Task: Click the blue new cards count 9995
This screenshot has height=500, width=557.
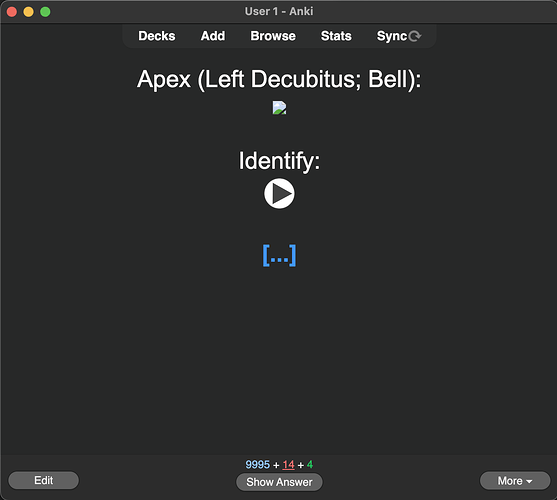Action: click(258, 464)
